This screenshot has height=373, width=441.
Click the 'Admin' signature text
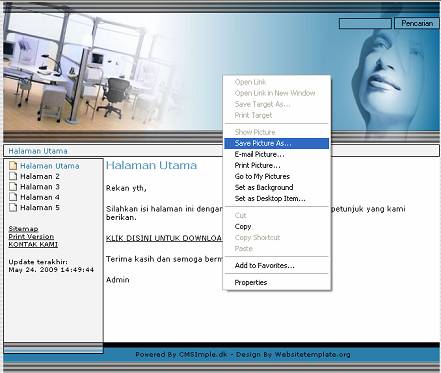[x=117, y=280]
